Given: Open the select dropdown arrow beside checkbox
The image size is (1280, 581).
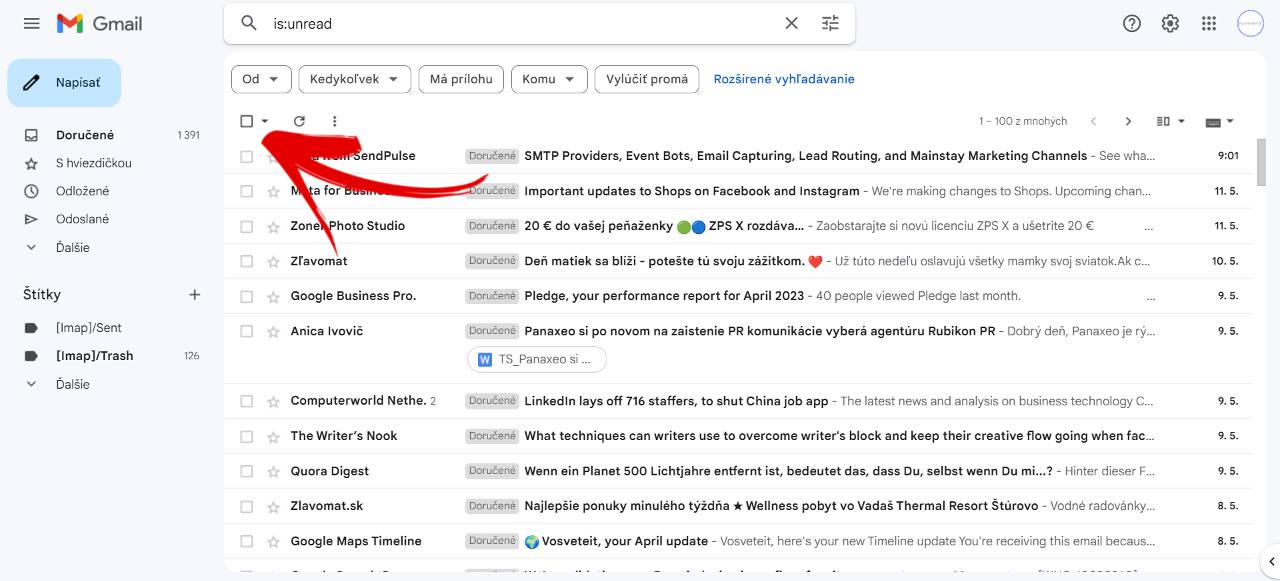Looking at the screenshot, I should pyautogui.click(x=265, y=121).
